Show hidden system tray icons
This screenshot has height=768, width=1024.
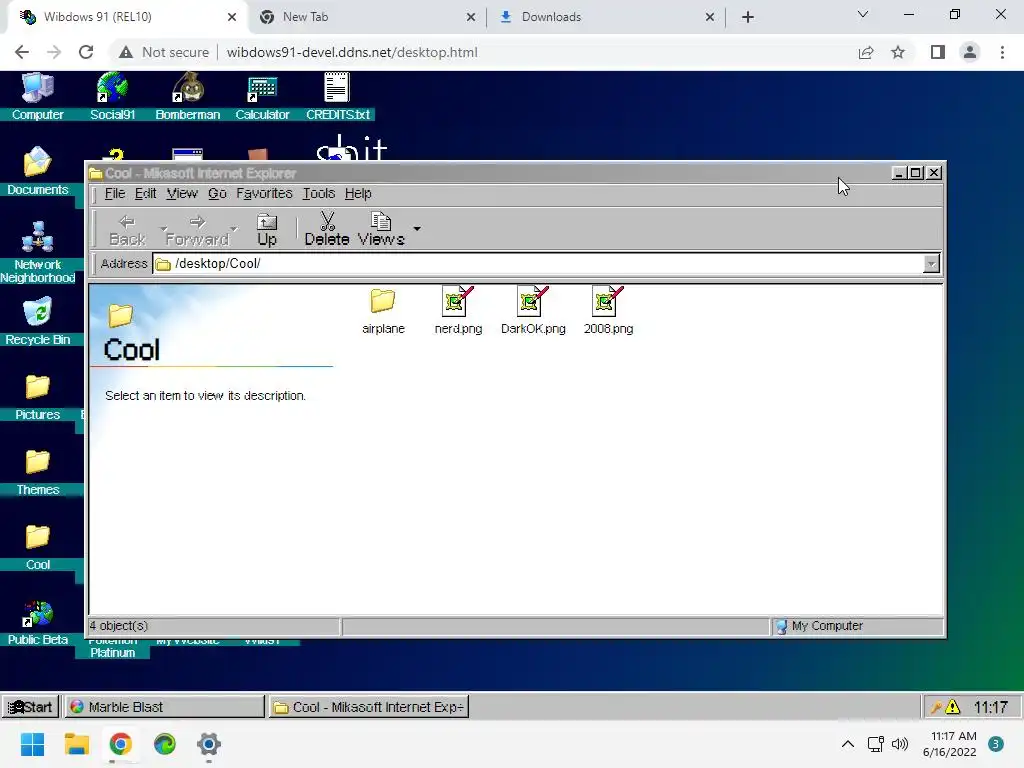coord(848,744)
